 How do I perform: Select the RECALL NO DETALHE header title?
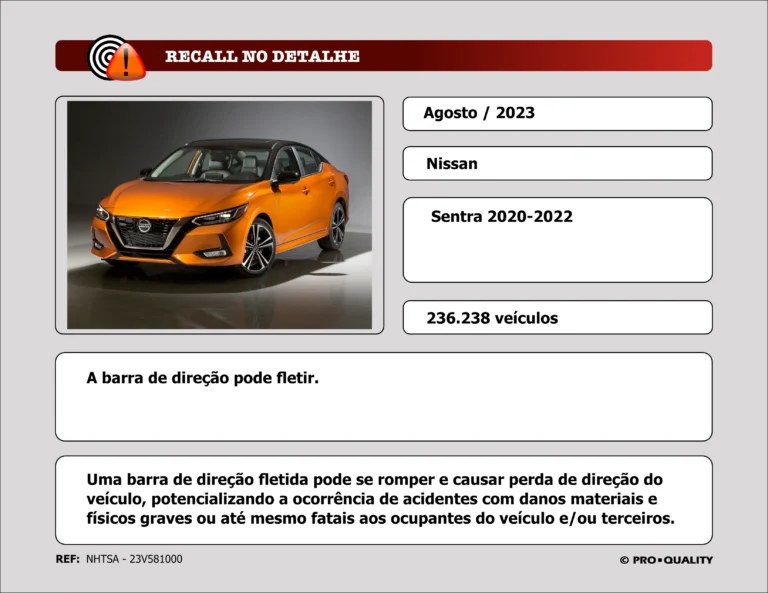(262, 57)
